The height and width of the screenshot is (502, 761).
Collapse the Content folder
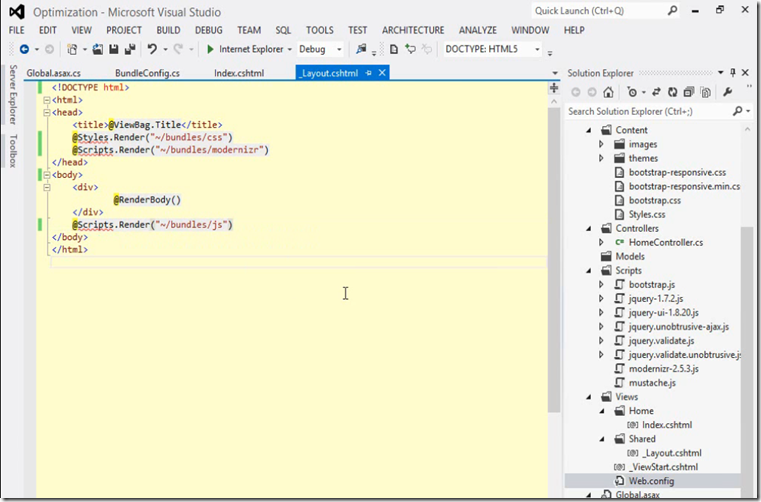coord(588,130)
